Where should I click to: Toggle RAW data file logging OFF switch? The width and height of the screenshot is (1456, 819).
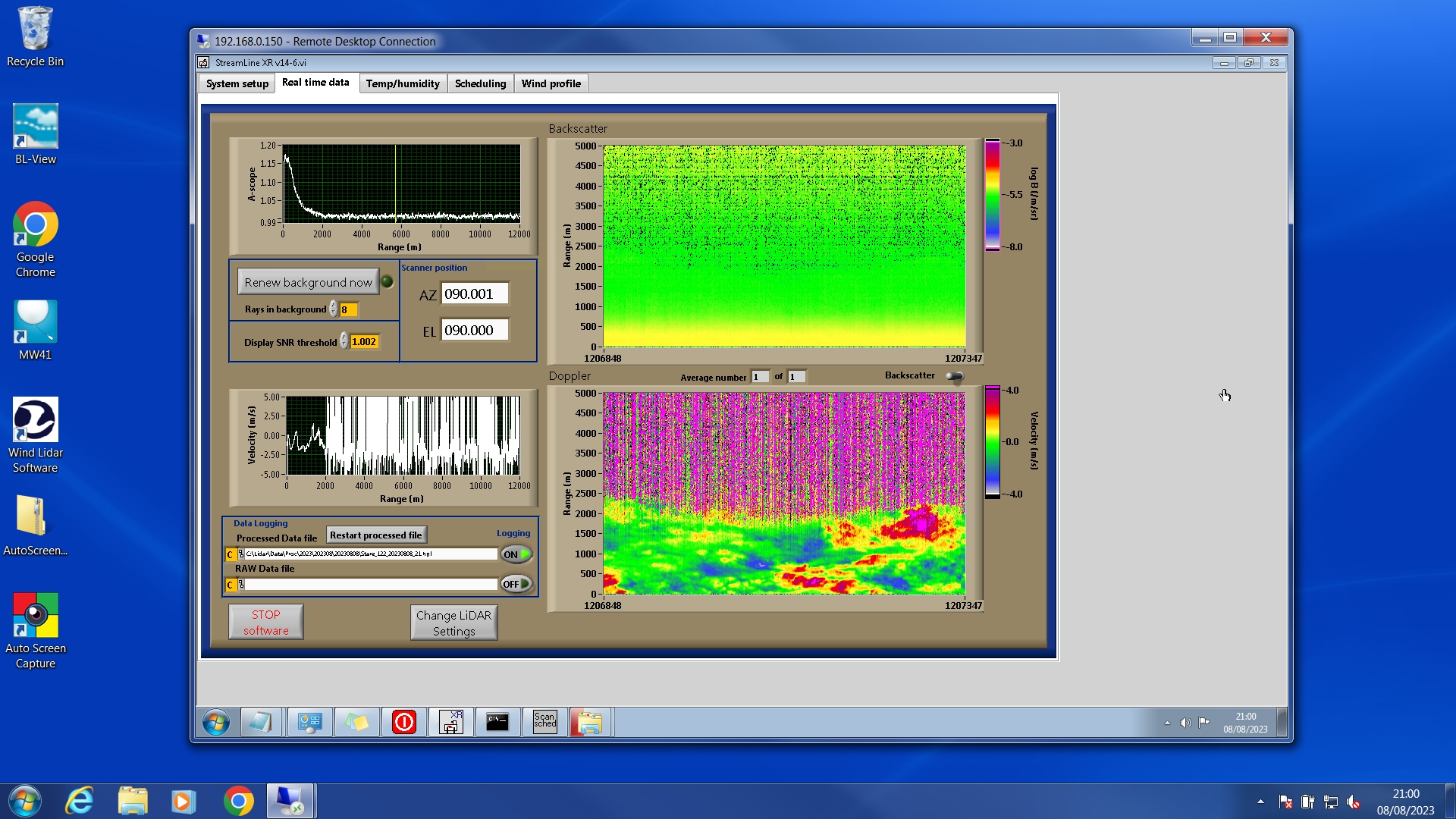(516, 584)
